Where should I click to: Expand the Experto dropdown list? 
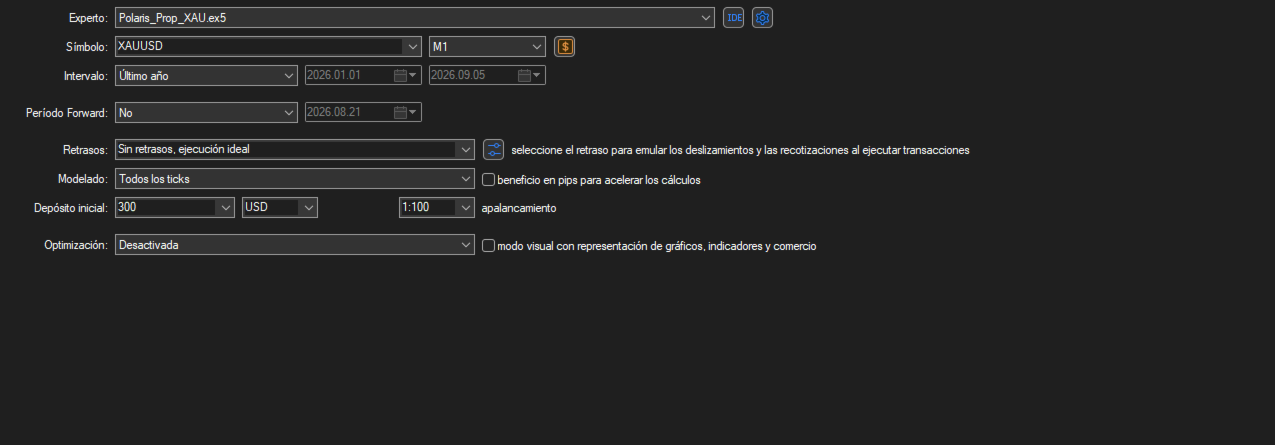pos(706,18)
